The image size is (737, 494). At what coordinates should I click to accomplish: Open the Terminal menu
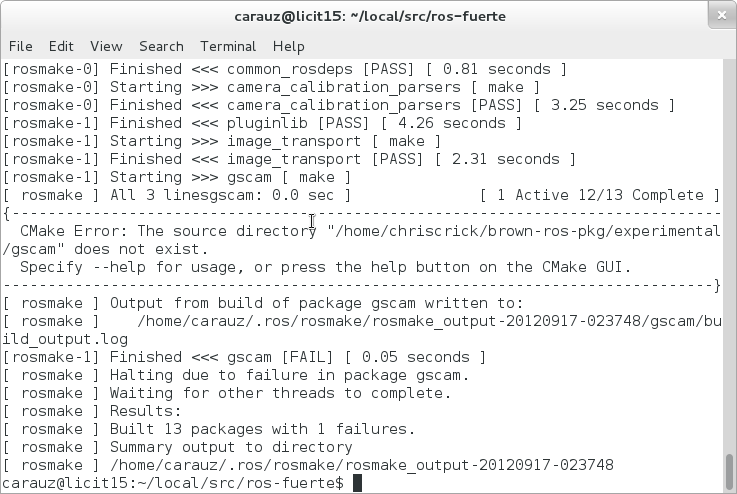pos(228,46)
